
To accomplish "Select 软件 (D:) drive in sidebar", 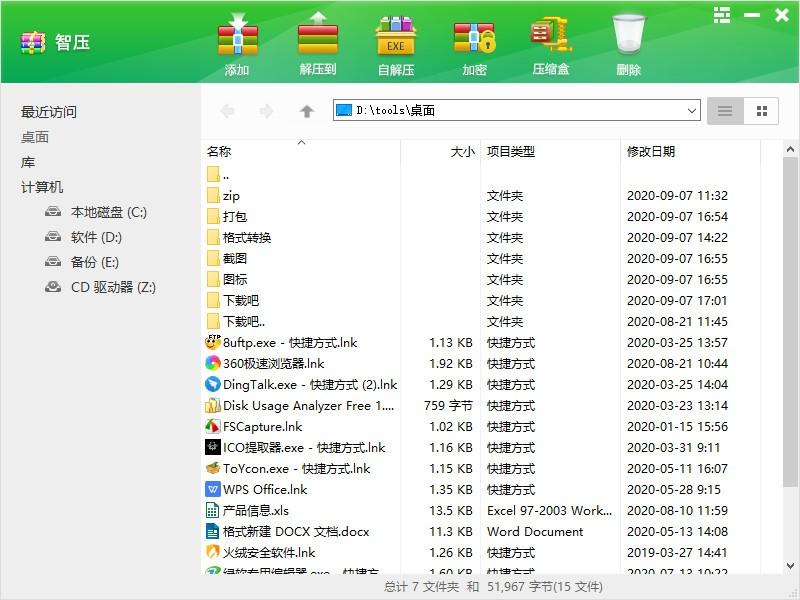I will coord(96,237).
